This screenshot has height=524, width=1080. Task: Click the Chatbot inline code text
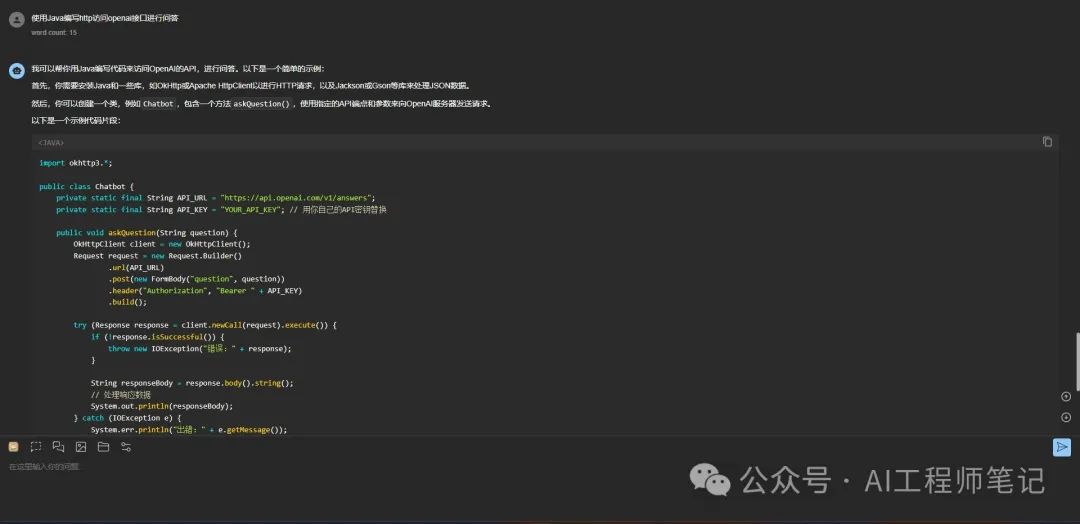158,104
